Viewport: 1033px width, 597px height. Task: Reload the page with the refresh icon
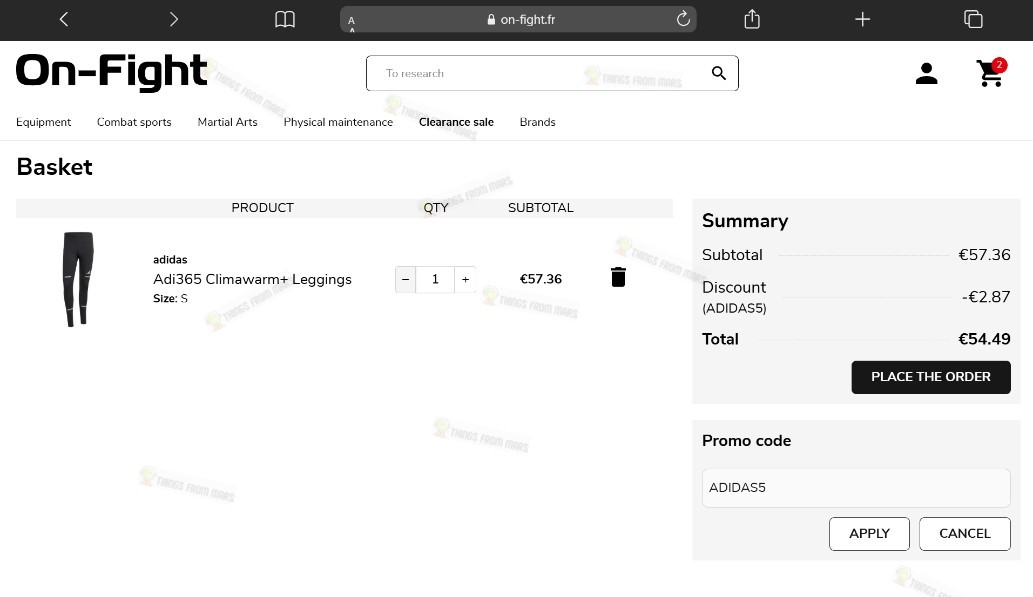(x=683, y=18)
